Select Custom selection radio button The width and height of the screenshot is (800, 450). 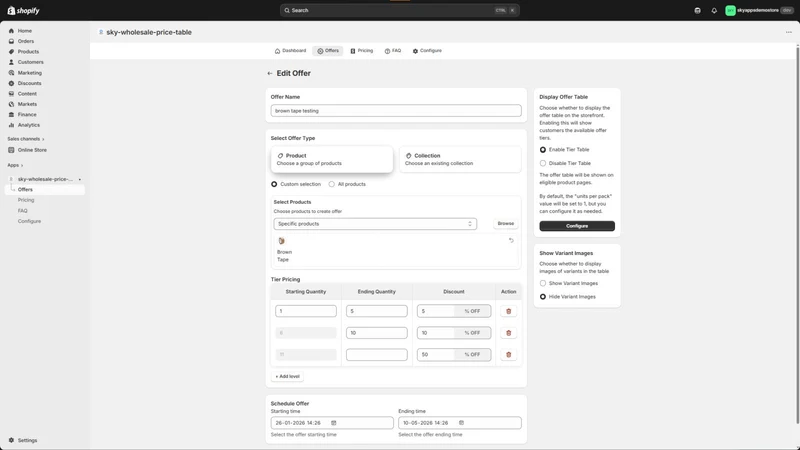[x=274, y=184]
